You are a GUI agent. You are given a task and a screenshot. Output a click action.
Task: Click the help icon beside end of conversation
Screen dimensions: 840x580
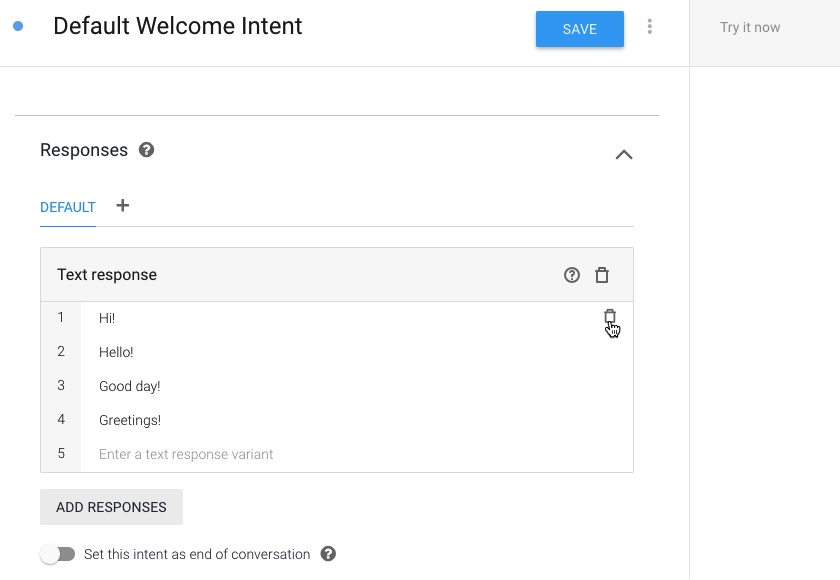tap(328, 554)
